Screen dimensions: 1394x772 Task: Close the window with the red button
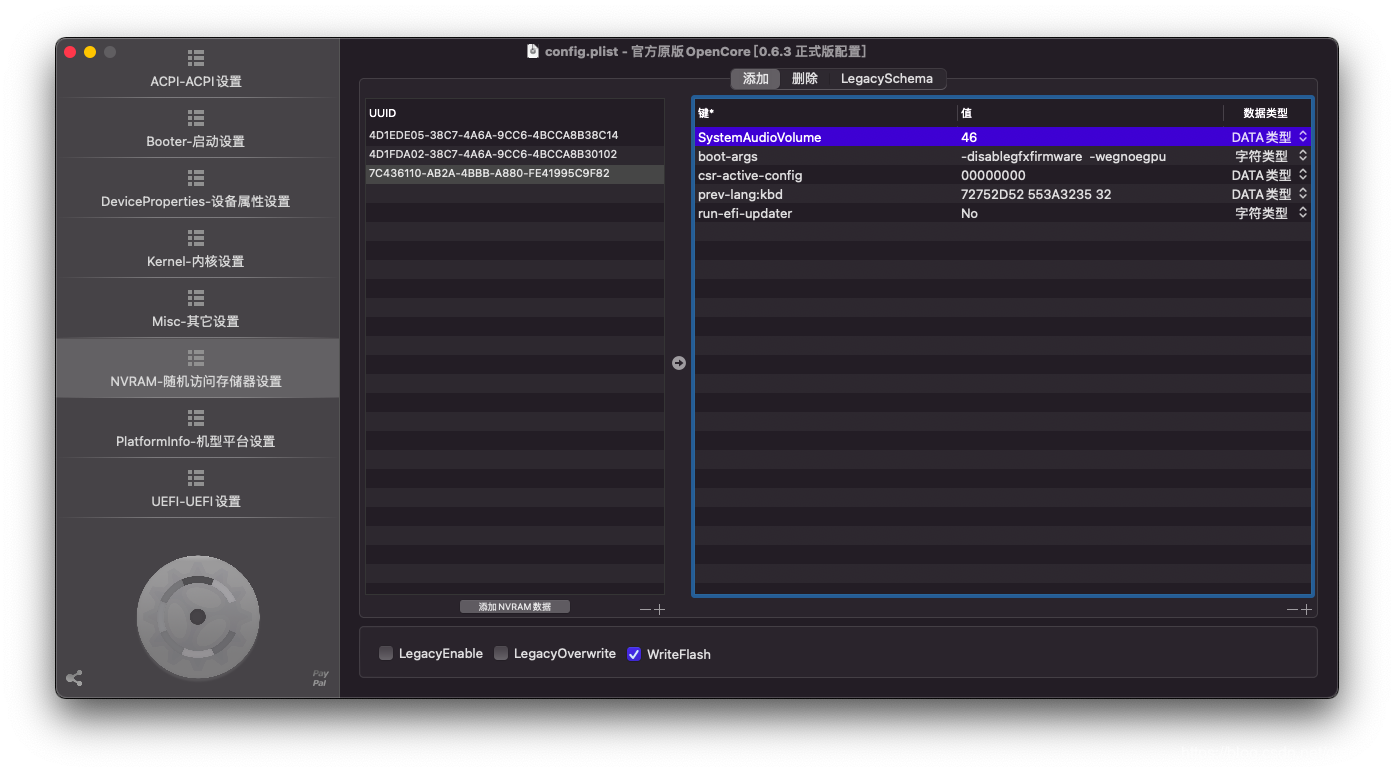pyautogui.click(x=70, y=52)
